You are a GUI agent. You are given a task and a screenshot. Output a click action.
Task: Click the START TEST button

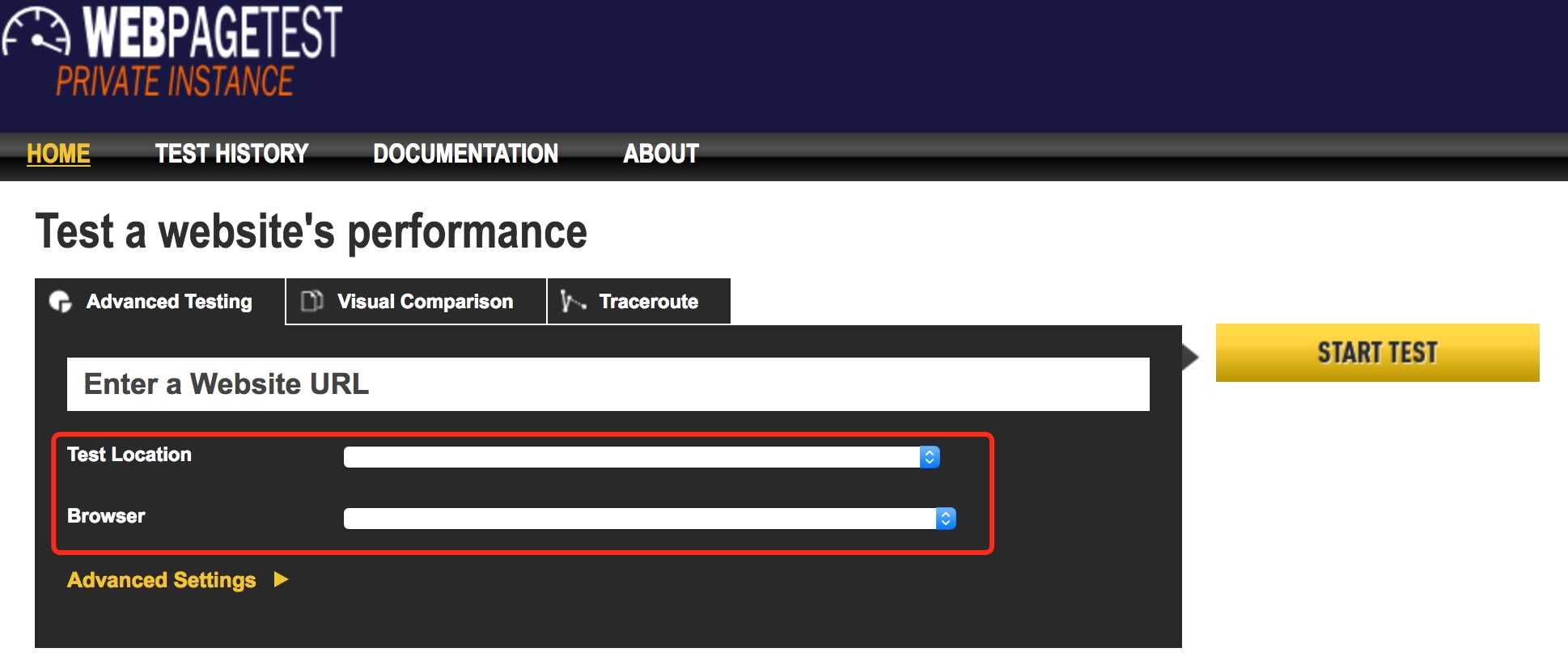pyautogui.click(x=1377, y=353)
